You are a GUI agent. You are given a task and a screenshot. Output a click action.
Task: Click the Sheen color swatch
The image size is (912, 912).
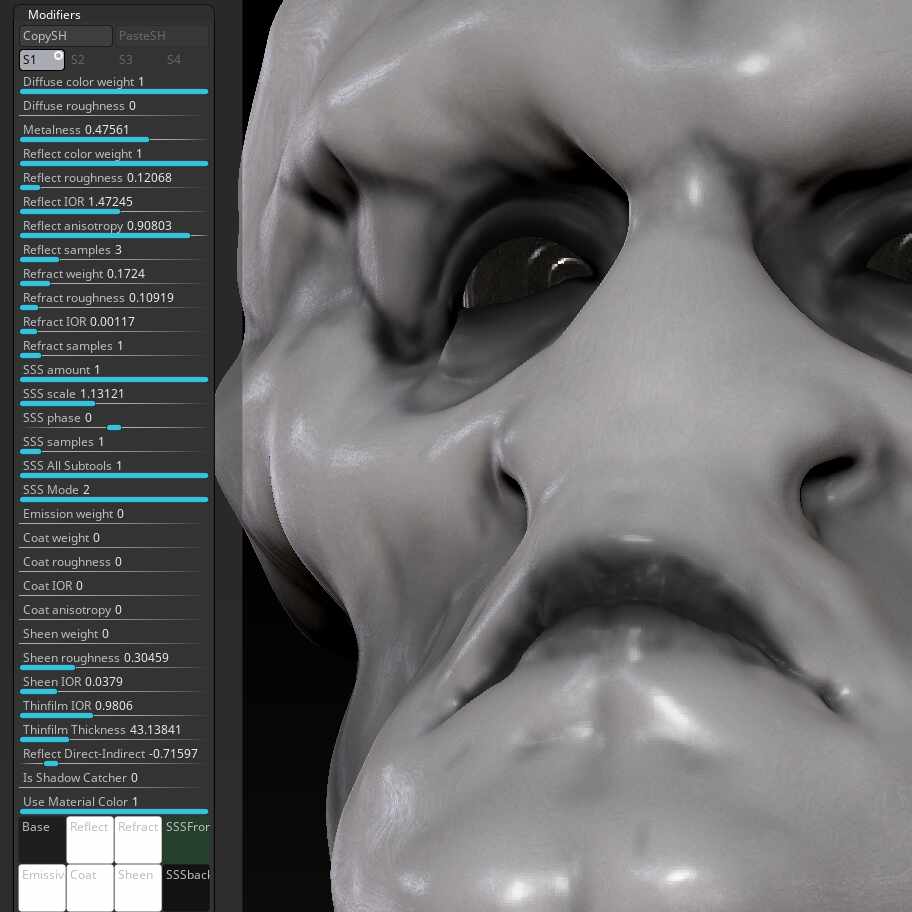point(138,887)
